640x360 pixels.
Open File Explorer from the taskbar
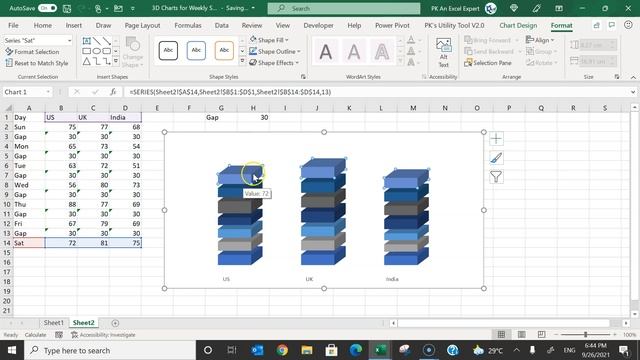307,350
